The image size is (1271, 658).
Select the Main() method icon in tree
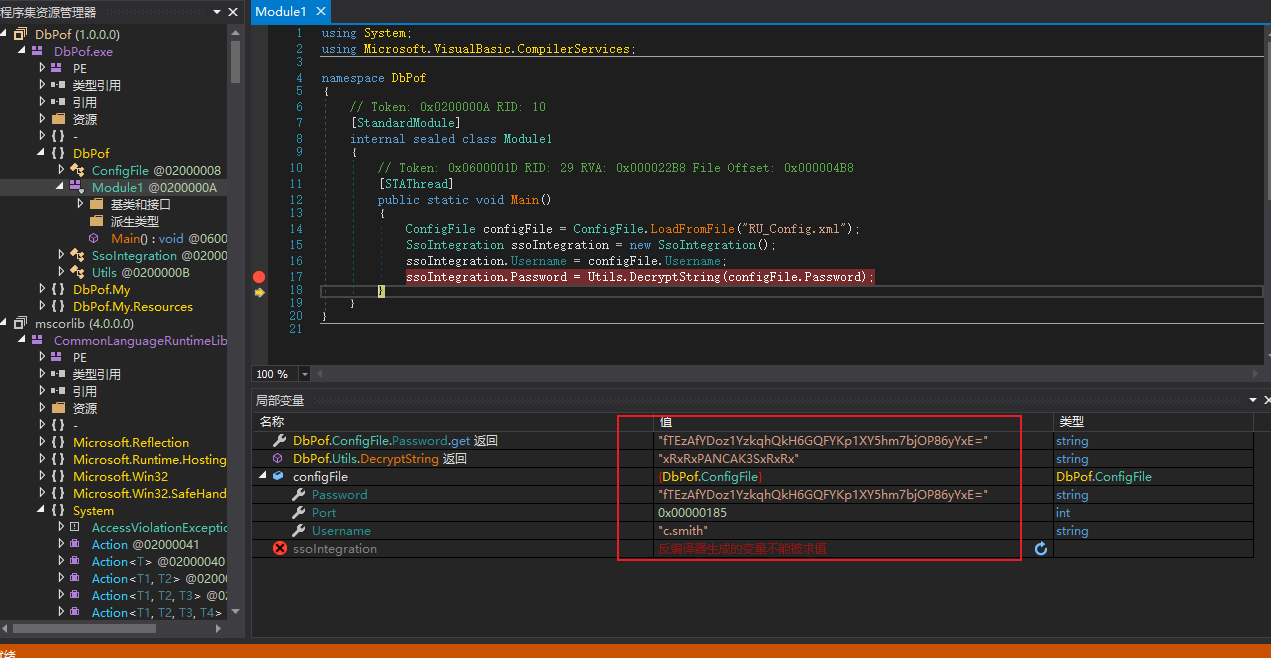point(94,239)
